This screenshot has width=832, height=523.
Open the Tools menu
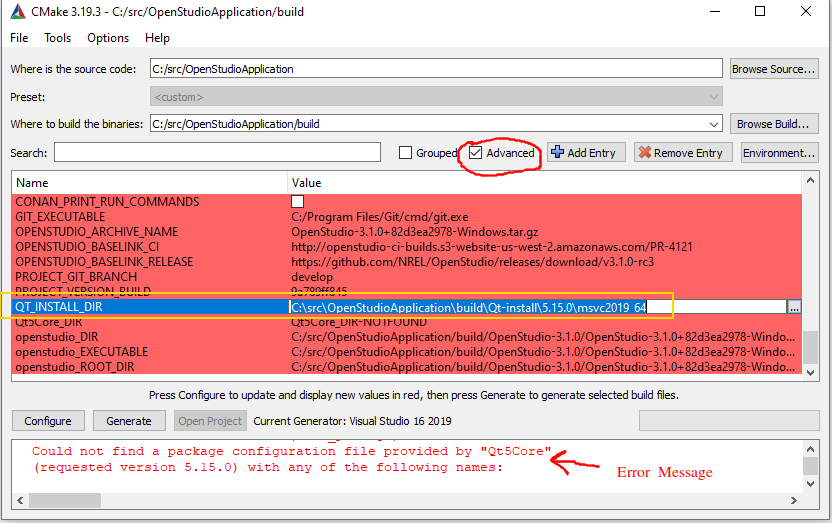tap(57, 38)
